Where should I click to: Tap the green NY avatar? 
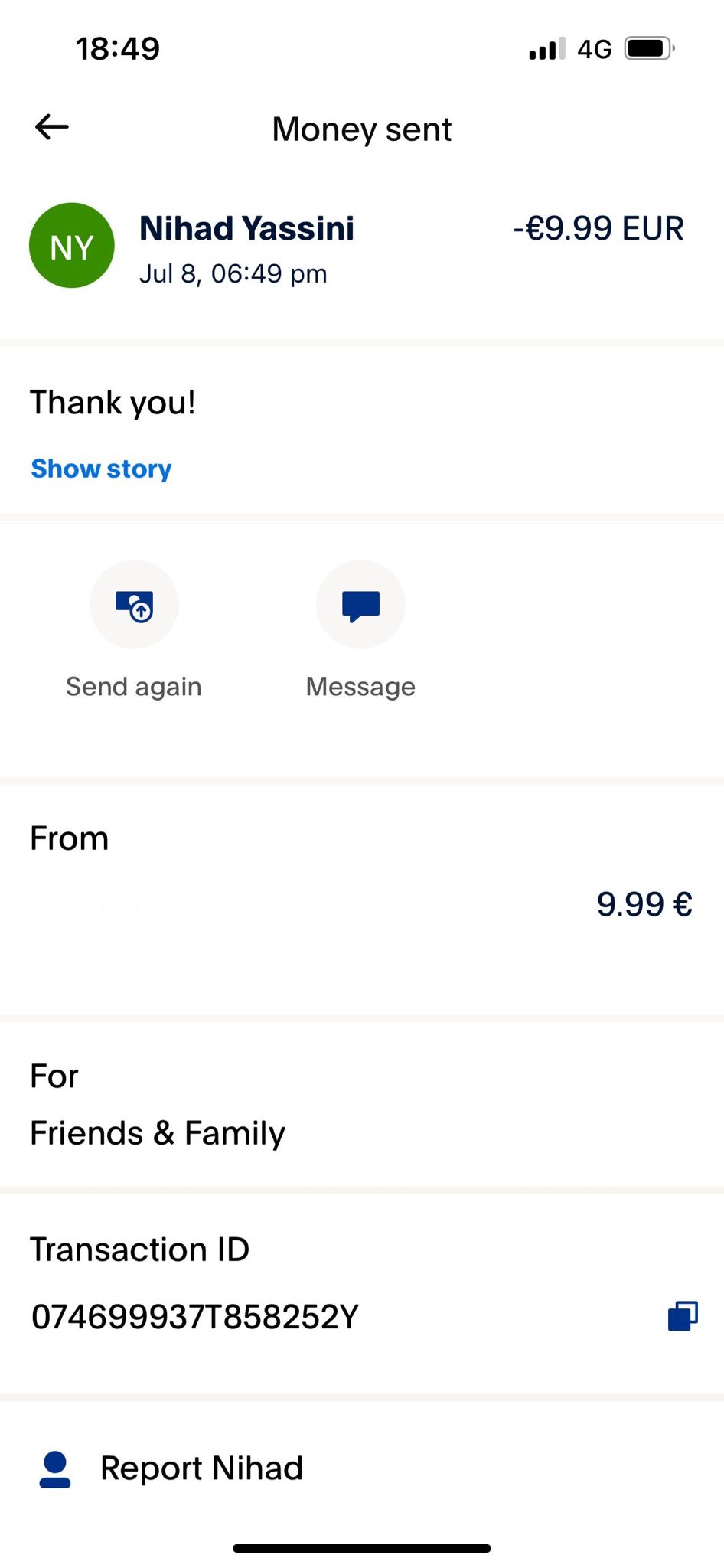72,246
